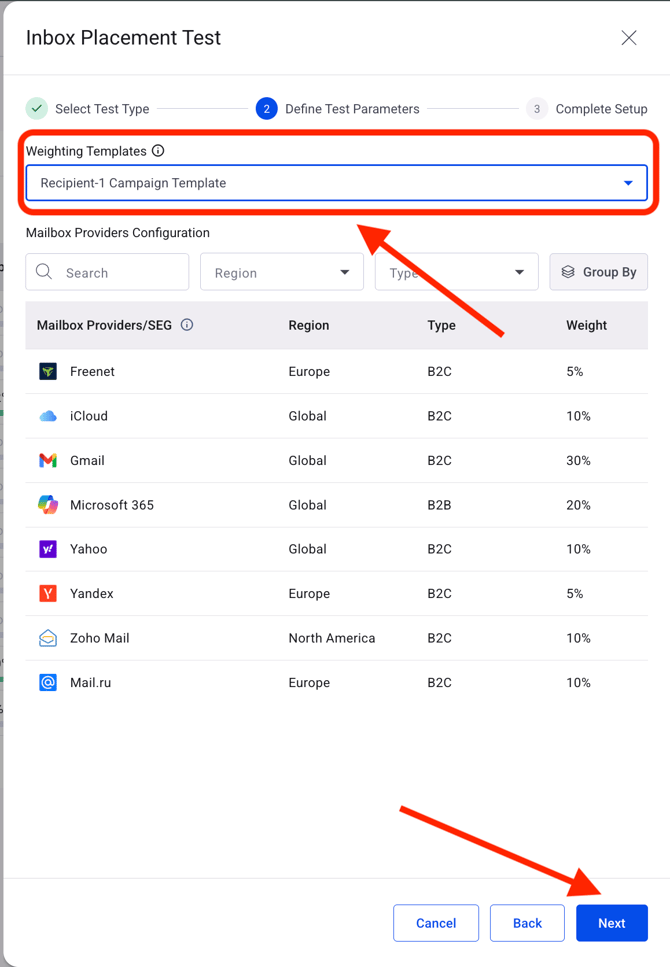Screen dimensions: 670x967
Task: Cancel the inbox placement test
Action: pos(436,923)
